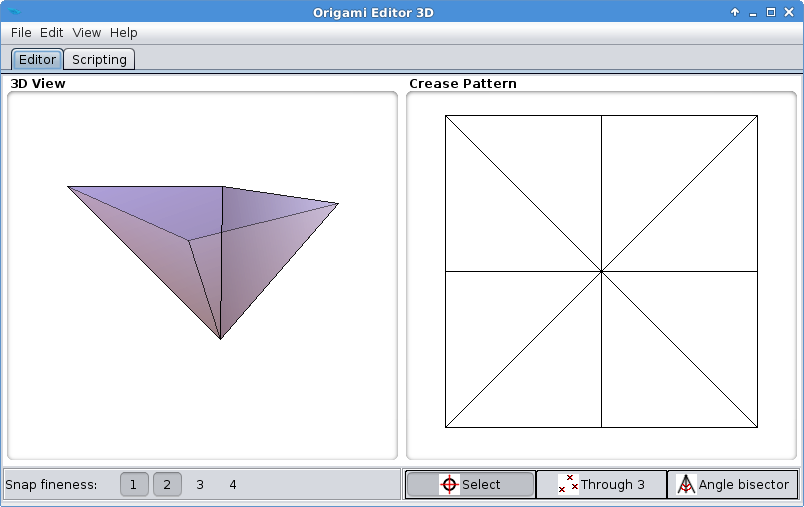
Task: Minimize the Origami Editor 3D window
Action: 753,12
